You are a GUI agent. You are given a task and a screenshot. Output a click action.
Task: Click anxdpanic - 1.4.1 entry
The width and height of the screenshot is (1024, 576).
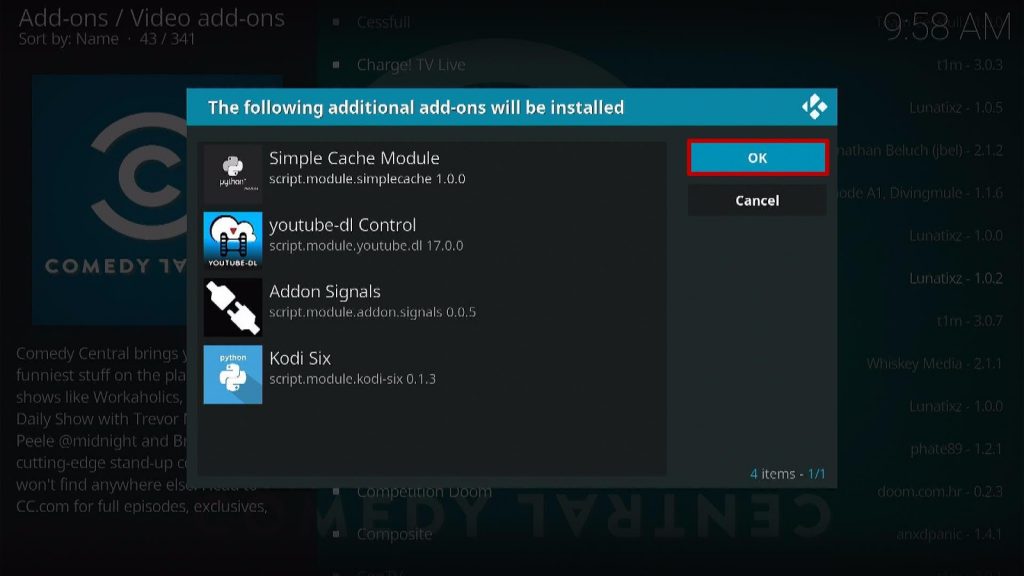click(949, 534)
